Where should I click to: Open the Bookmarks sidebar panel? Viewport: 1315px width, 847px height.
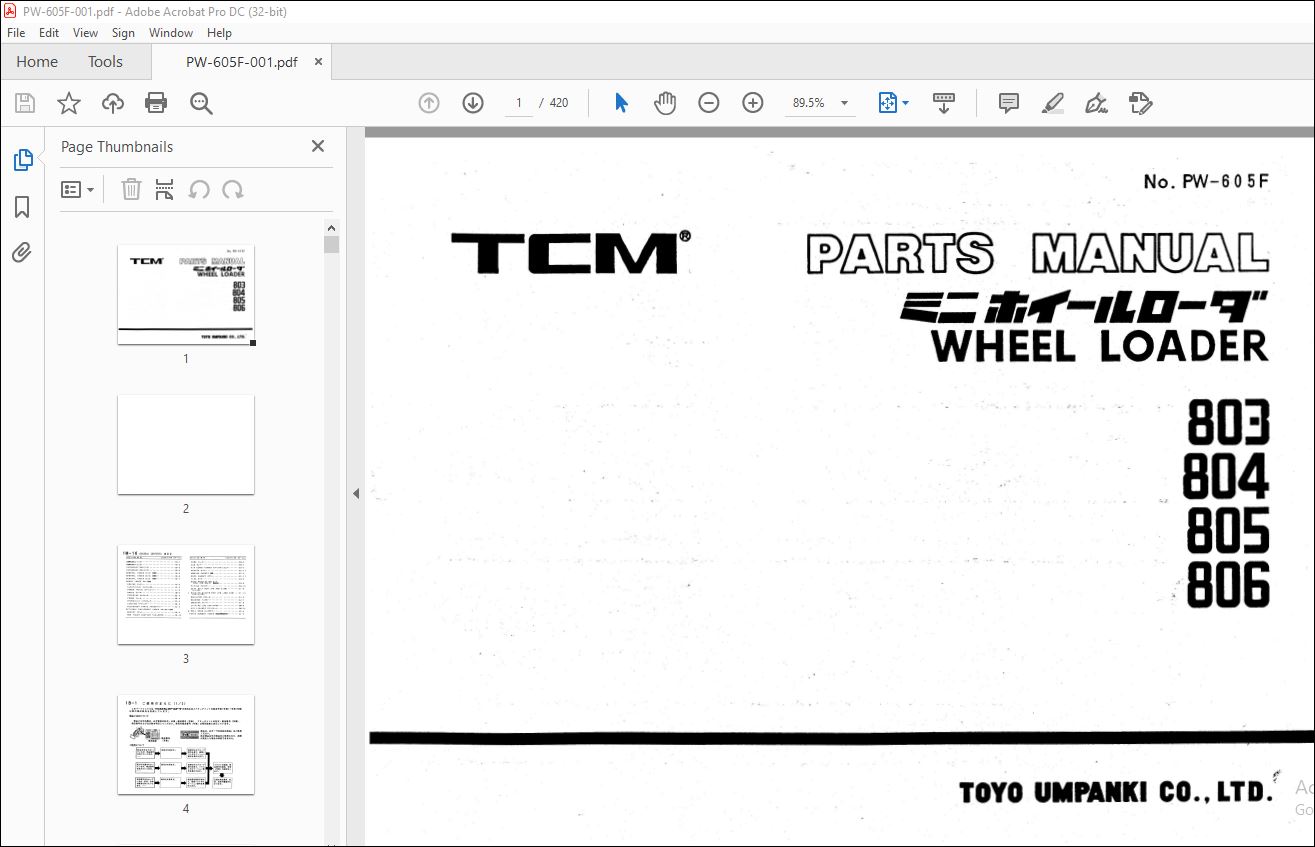click(x=22, y=207)
